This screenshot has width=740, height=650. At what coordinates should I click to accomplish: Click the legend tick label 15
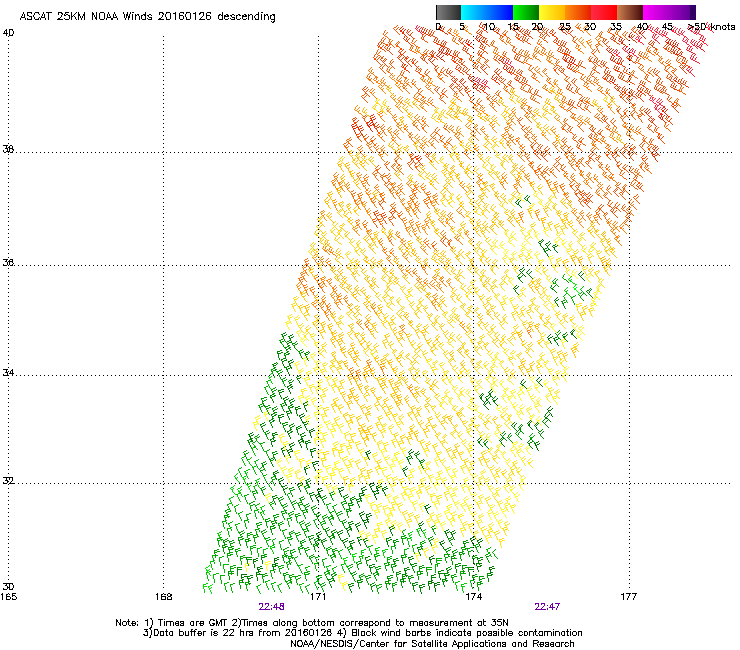coord(513,27)
